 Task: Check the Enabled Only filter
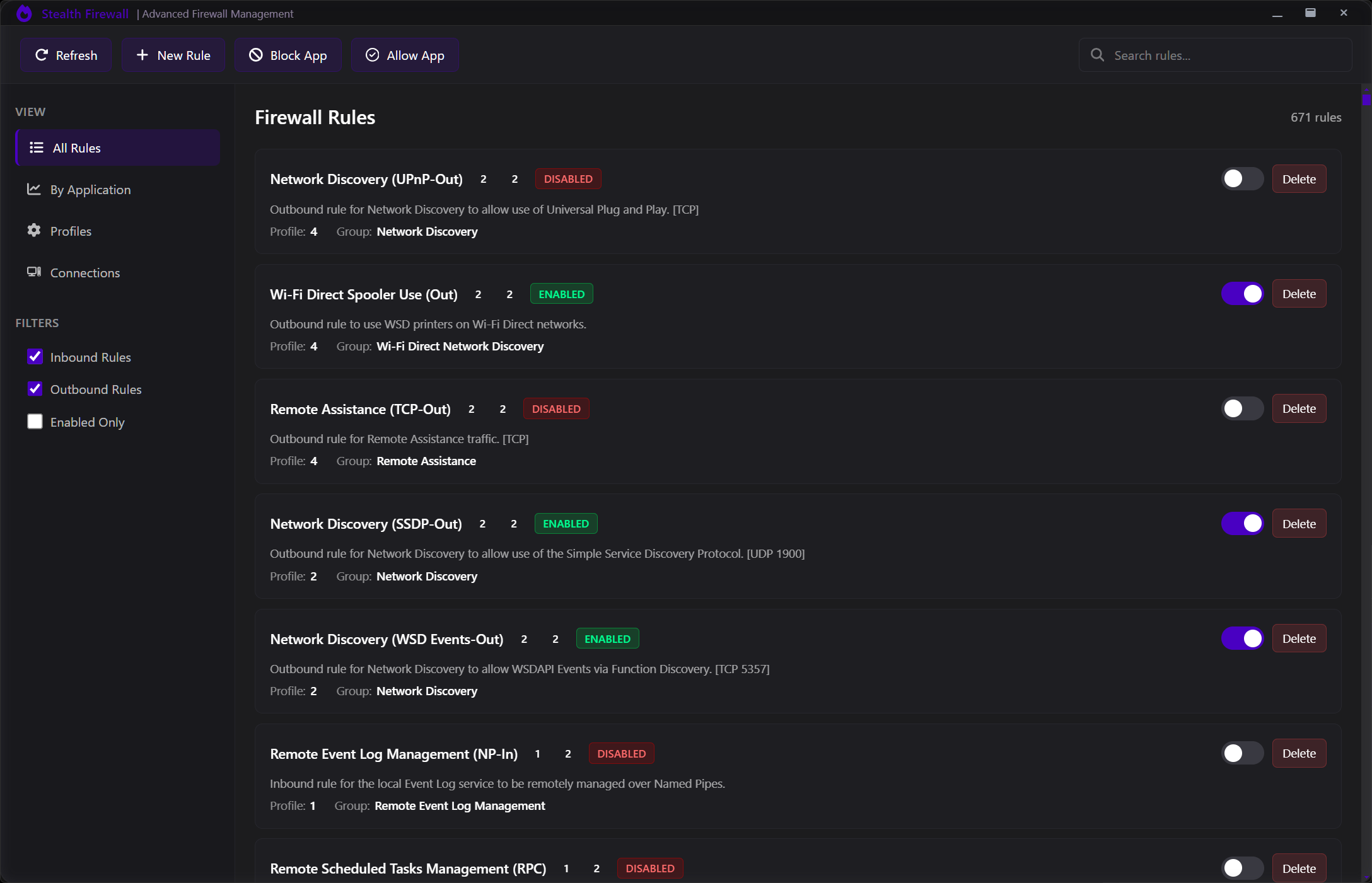click(x=35, y=422)
